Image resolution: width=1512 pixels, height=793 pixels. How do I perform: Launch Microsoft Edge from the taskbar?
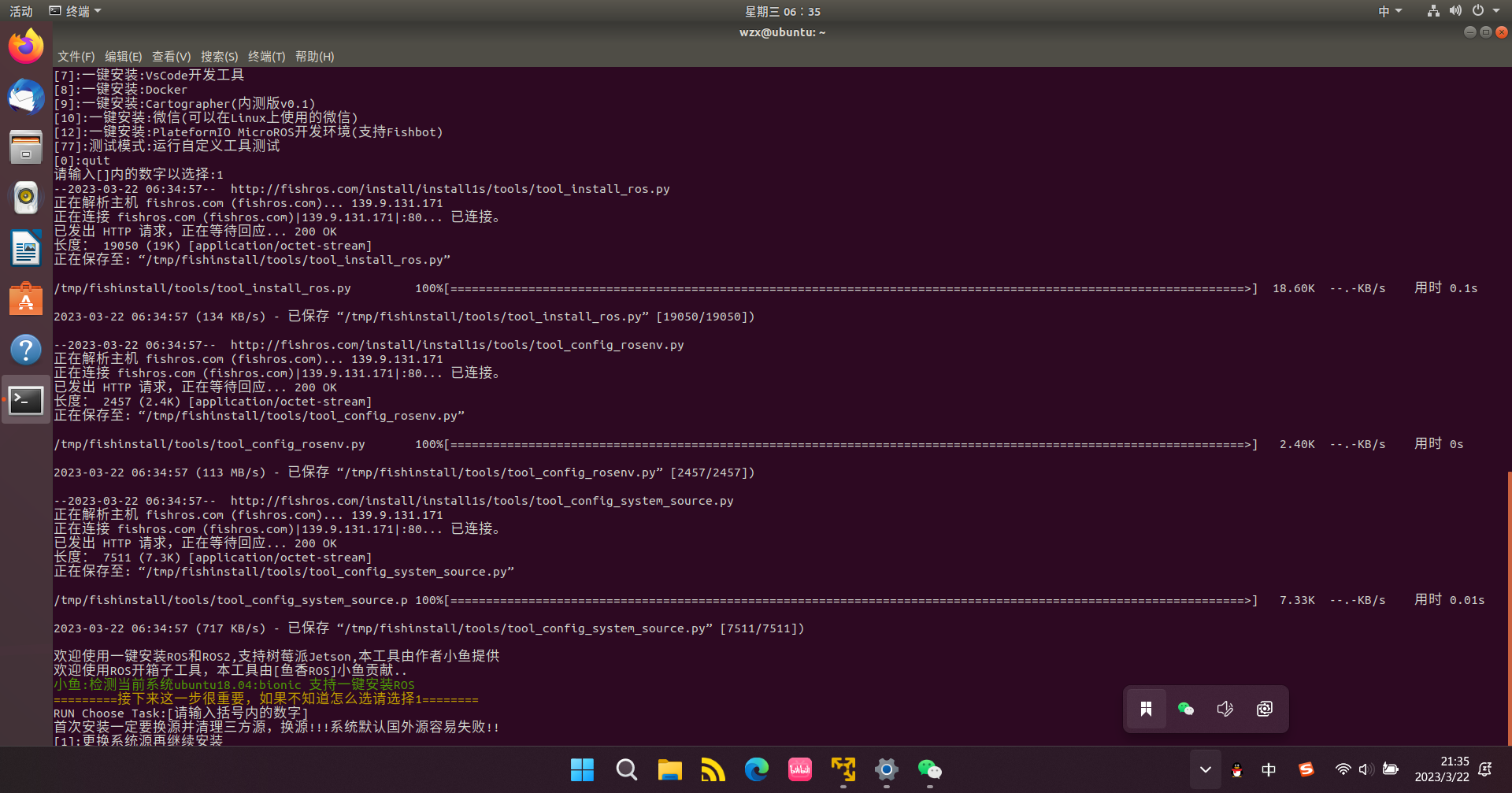(x=756, y=769)
